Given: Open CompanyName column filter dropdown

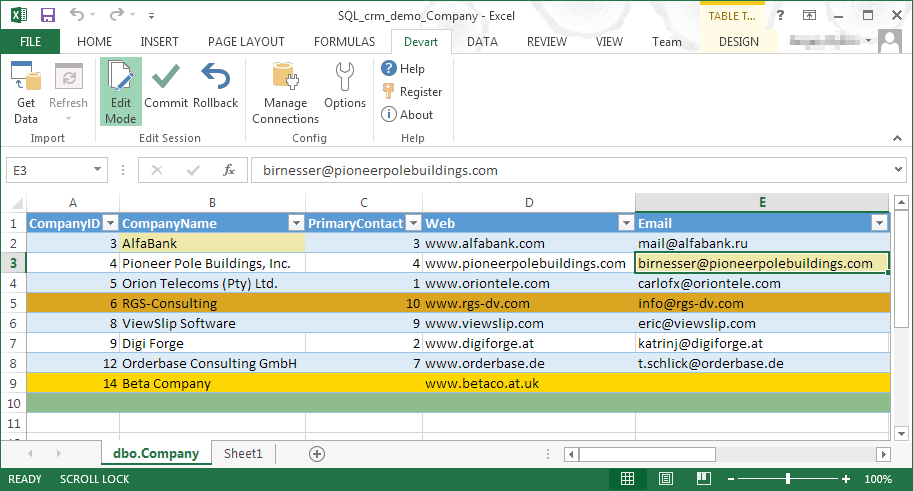Looking at the screenshot, I should [x=296, y=223].
